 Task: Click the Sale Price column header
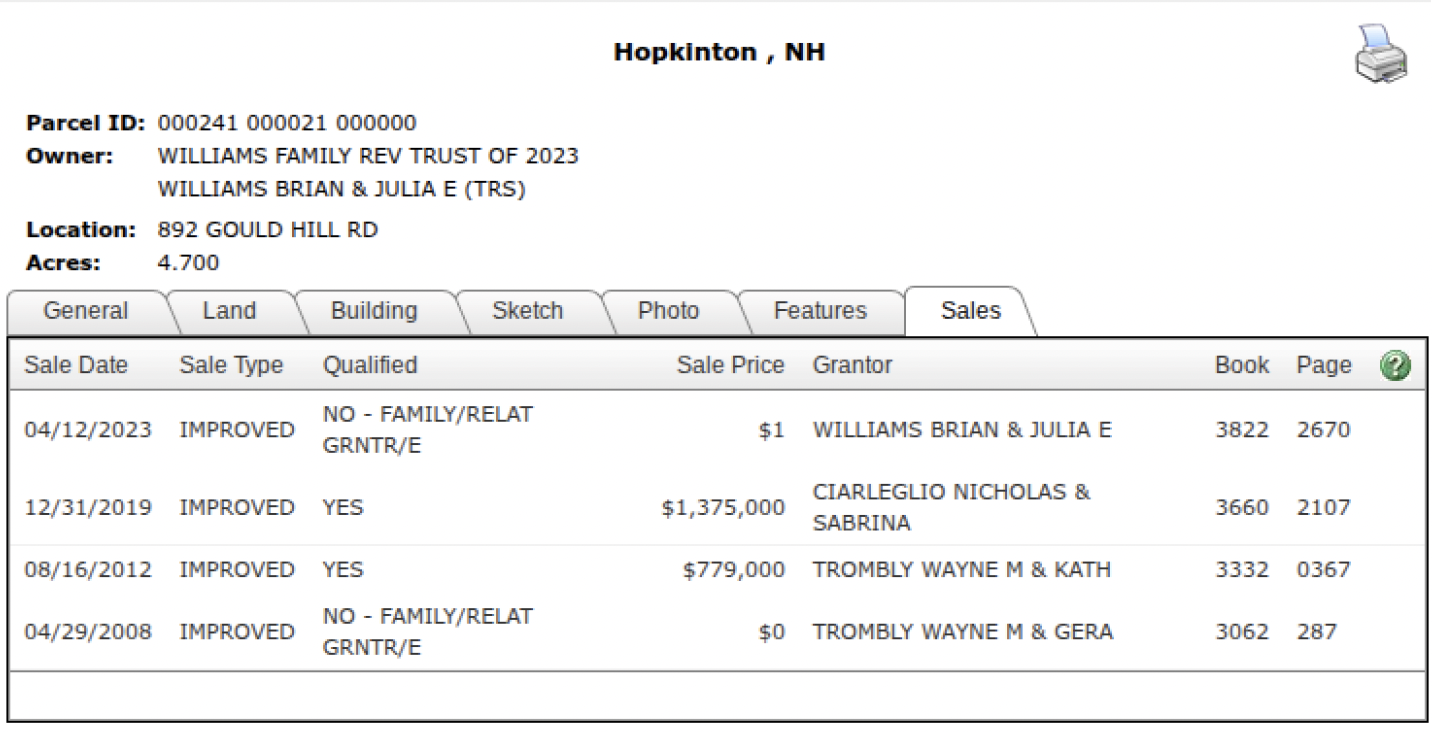coord(730,365)
